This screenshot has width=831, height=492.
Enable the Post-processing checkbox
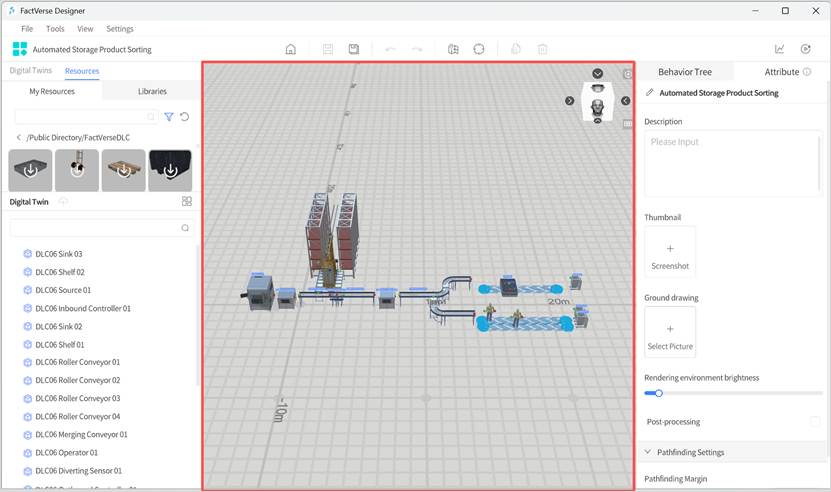[x=815, y=422]
